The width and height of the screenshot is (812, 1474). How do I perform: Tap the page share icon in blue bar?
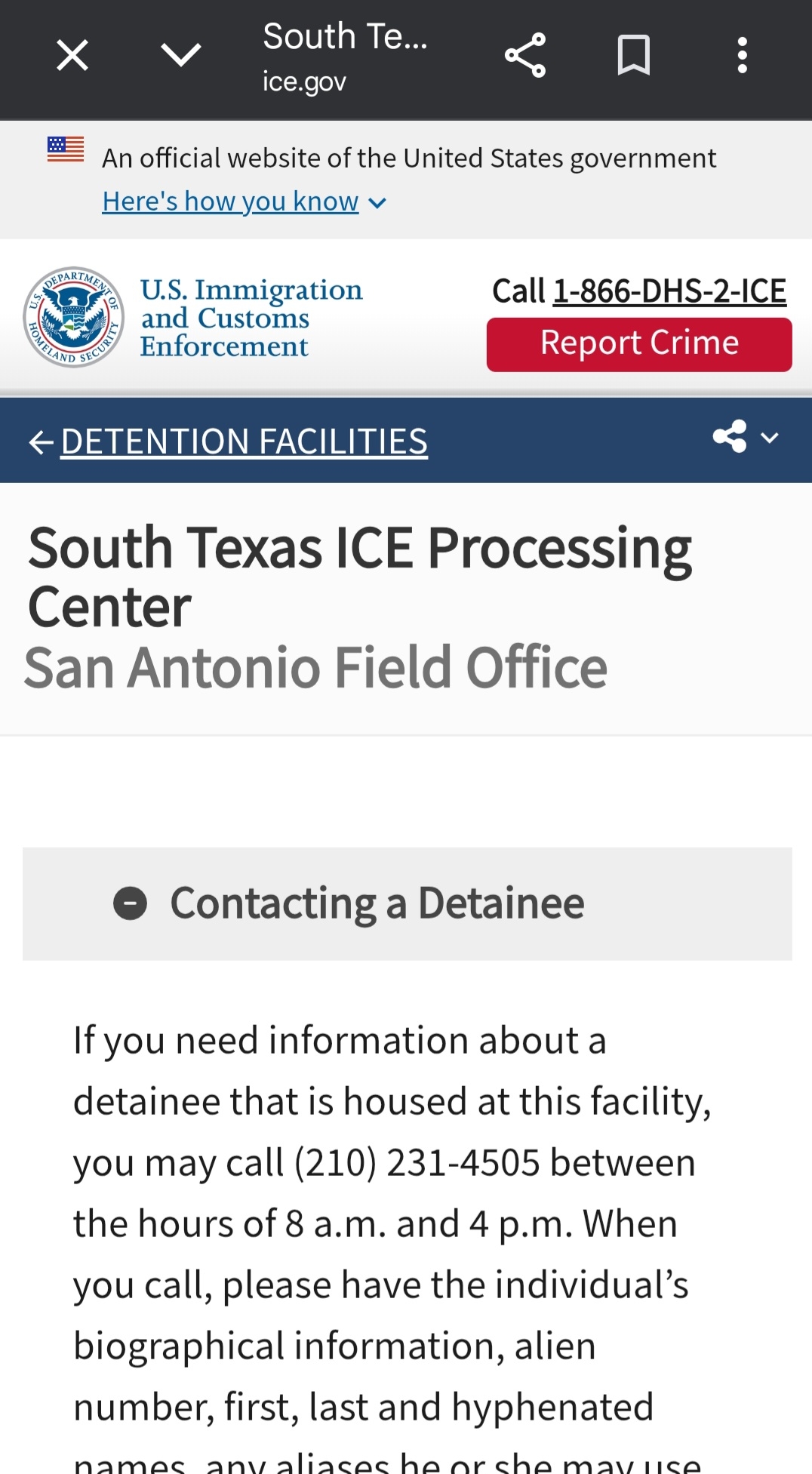tap(730, 437)
